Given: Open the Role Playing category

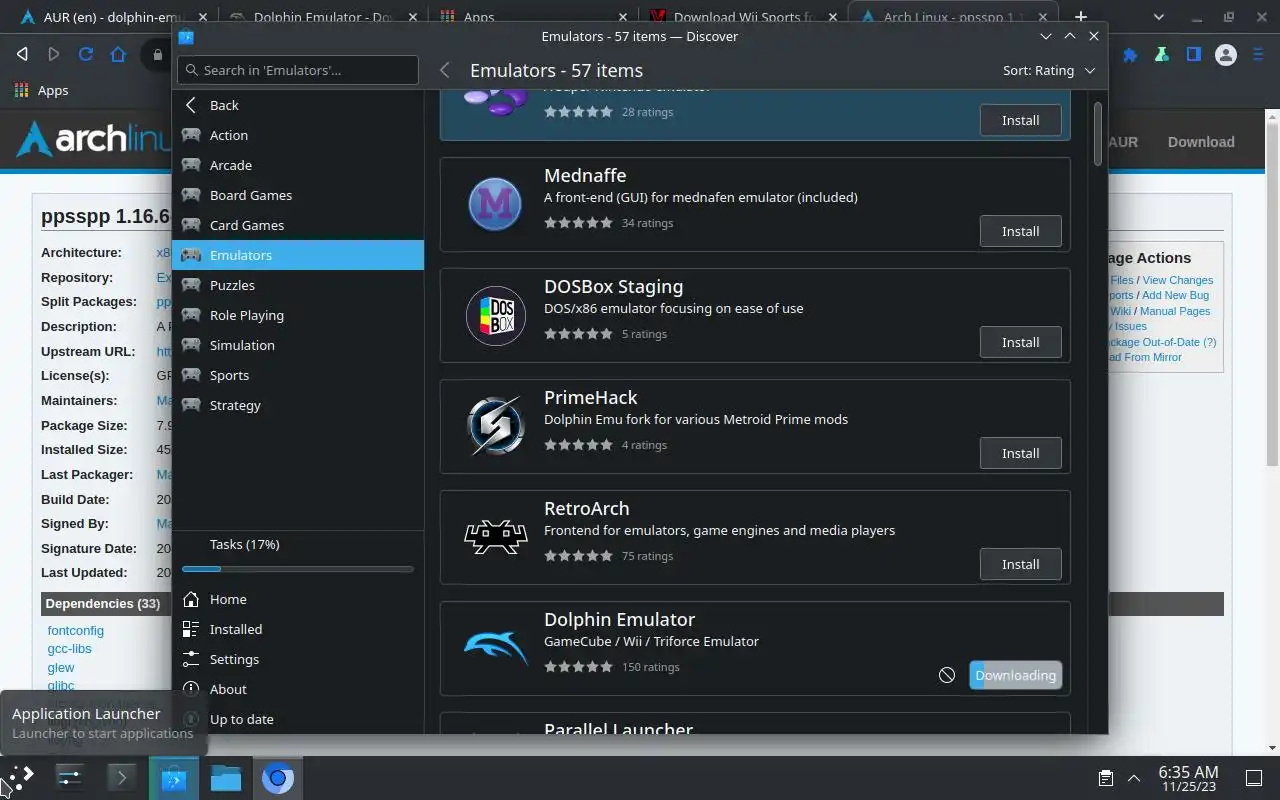Looking at the screenshot, I should coord(298,315).
